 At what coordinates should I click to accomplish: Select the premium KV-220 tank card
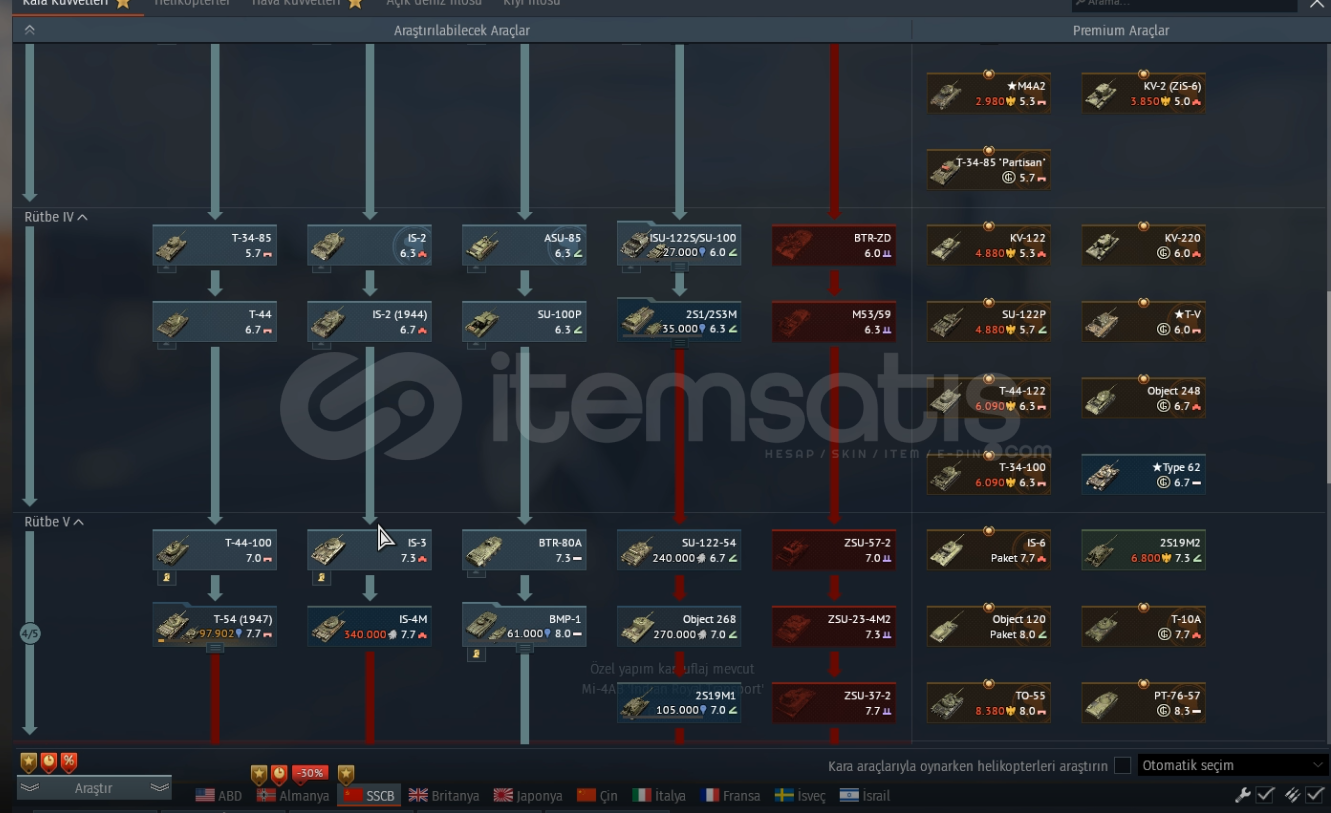click(1144, 245)
